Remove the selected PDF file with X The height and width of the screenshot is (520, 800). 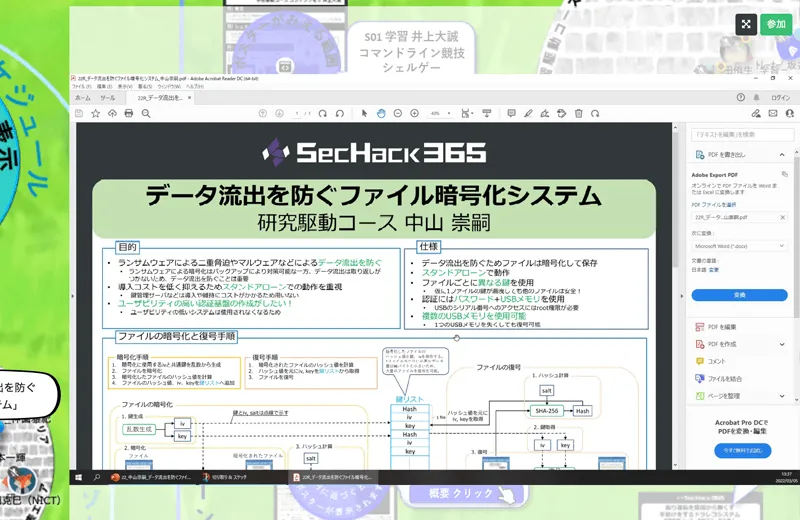tap(782, 217)
